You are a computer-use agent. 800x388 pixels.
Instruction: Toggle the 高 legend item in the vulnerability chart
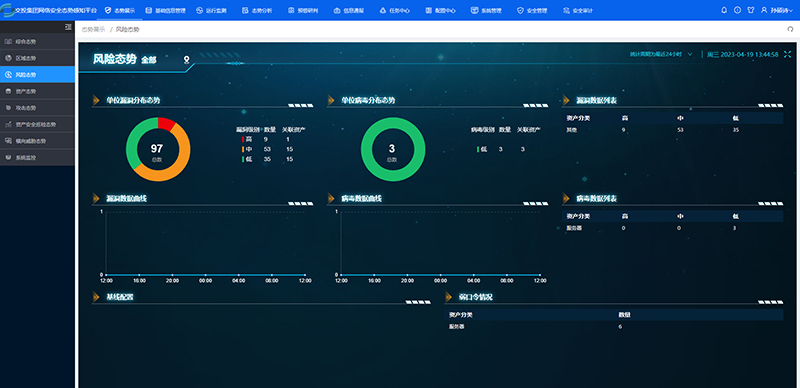[x=247, y=139]
